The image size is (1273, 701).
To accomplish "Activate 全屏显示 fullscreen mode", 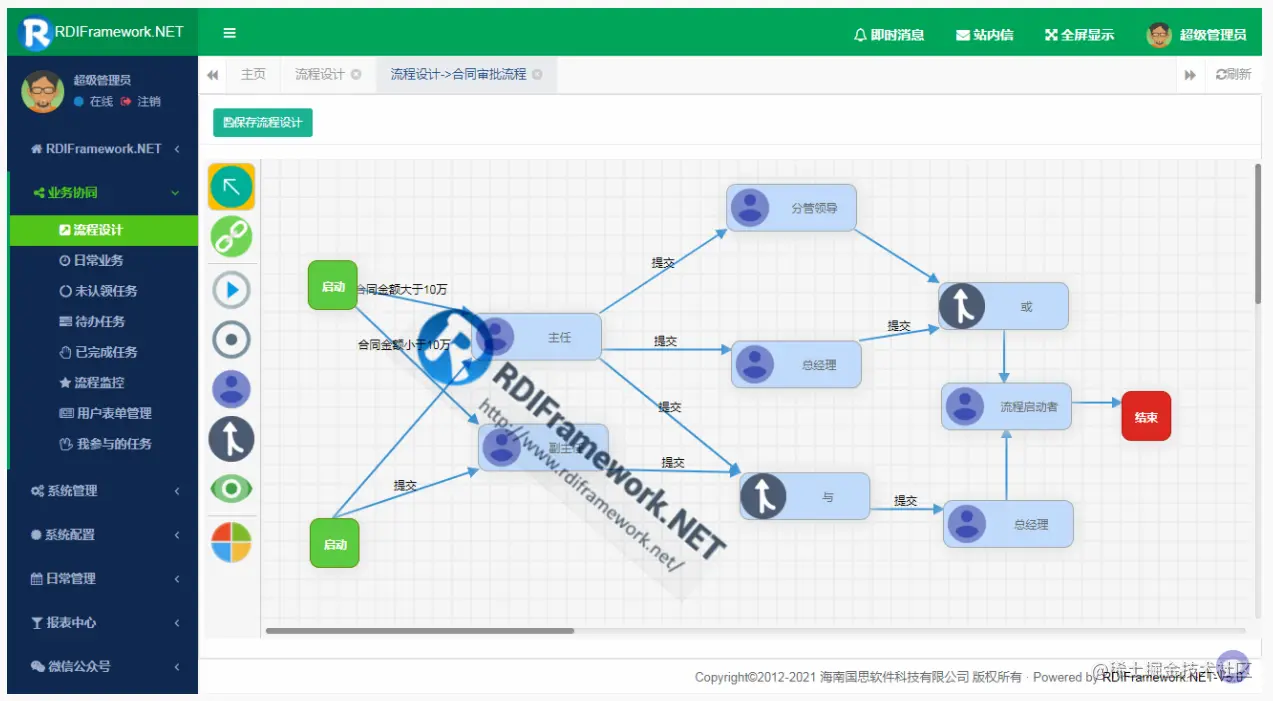I will point(1078,33).
